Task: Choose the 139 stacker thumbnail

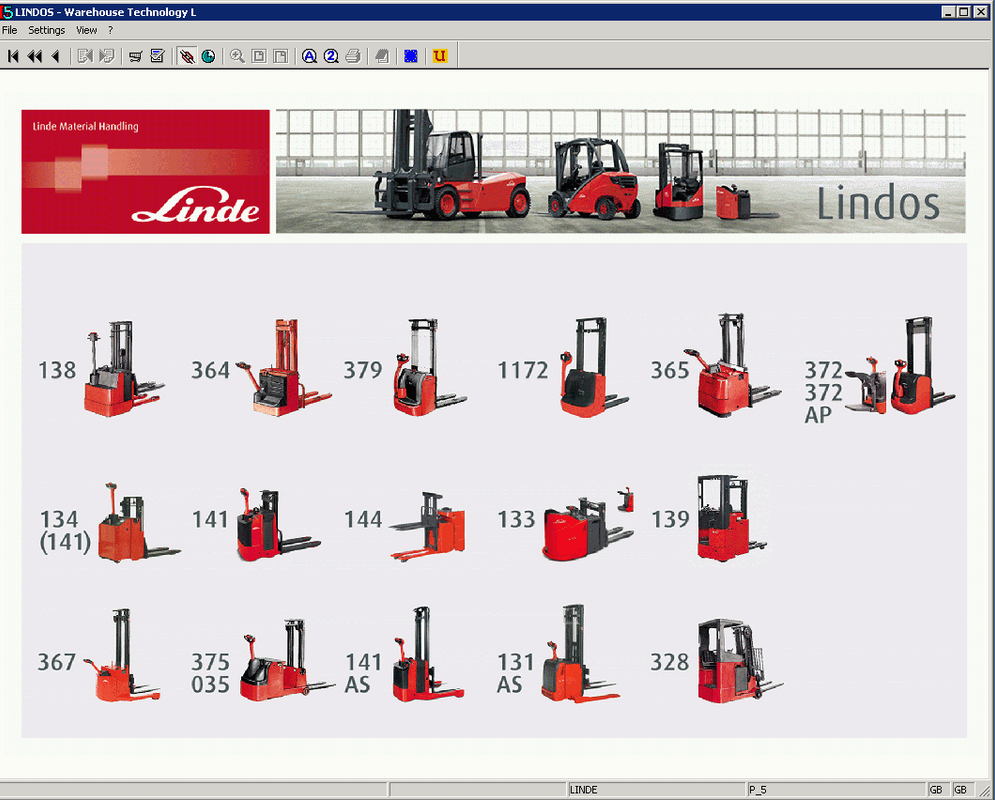Action: pos(731,518)
